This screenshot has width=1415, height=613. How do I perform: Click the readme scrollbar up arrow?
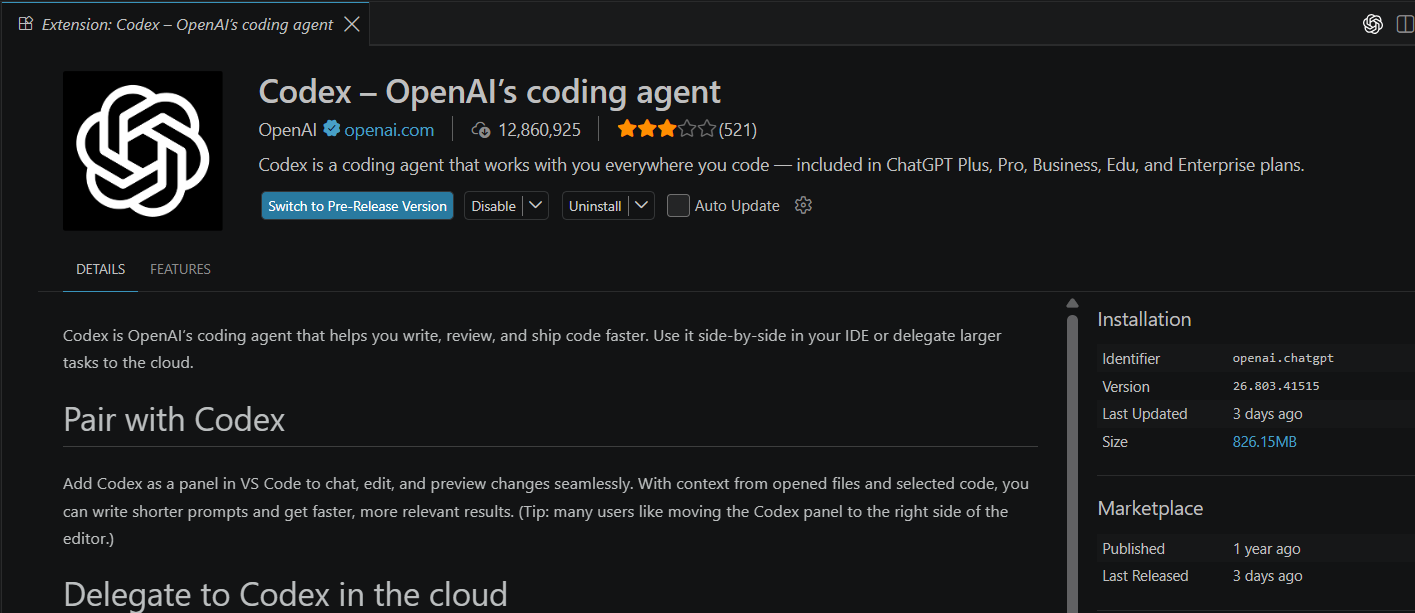[x=1072, y=303]
